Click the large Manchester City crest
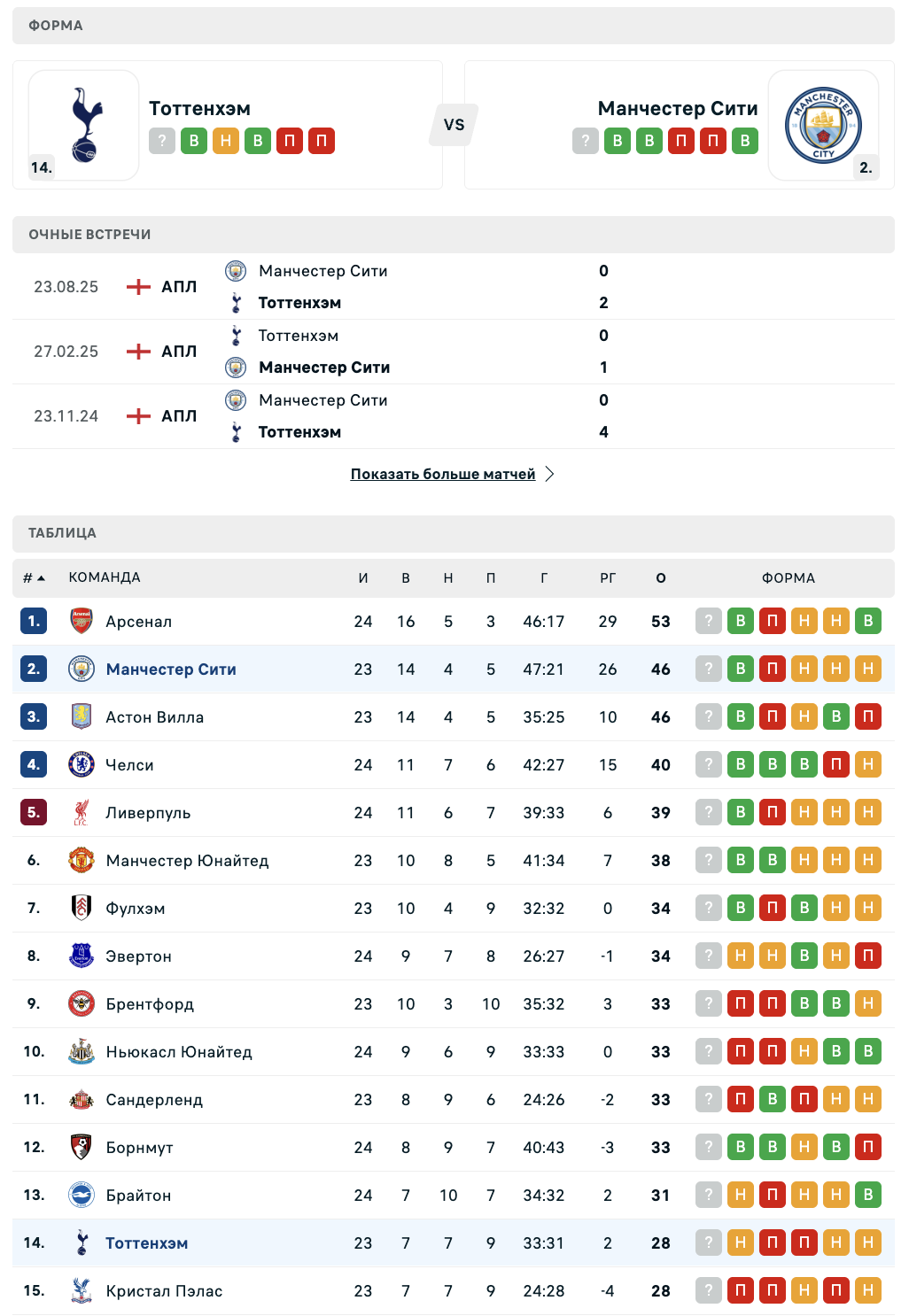 824,125
